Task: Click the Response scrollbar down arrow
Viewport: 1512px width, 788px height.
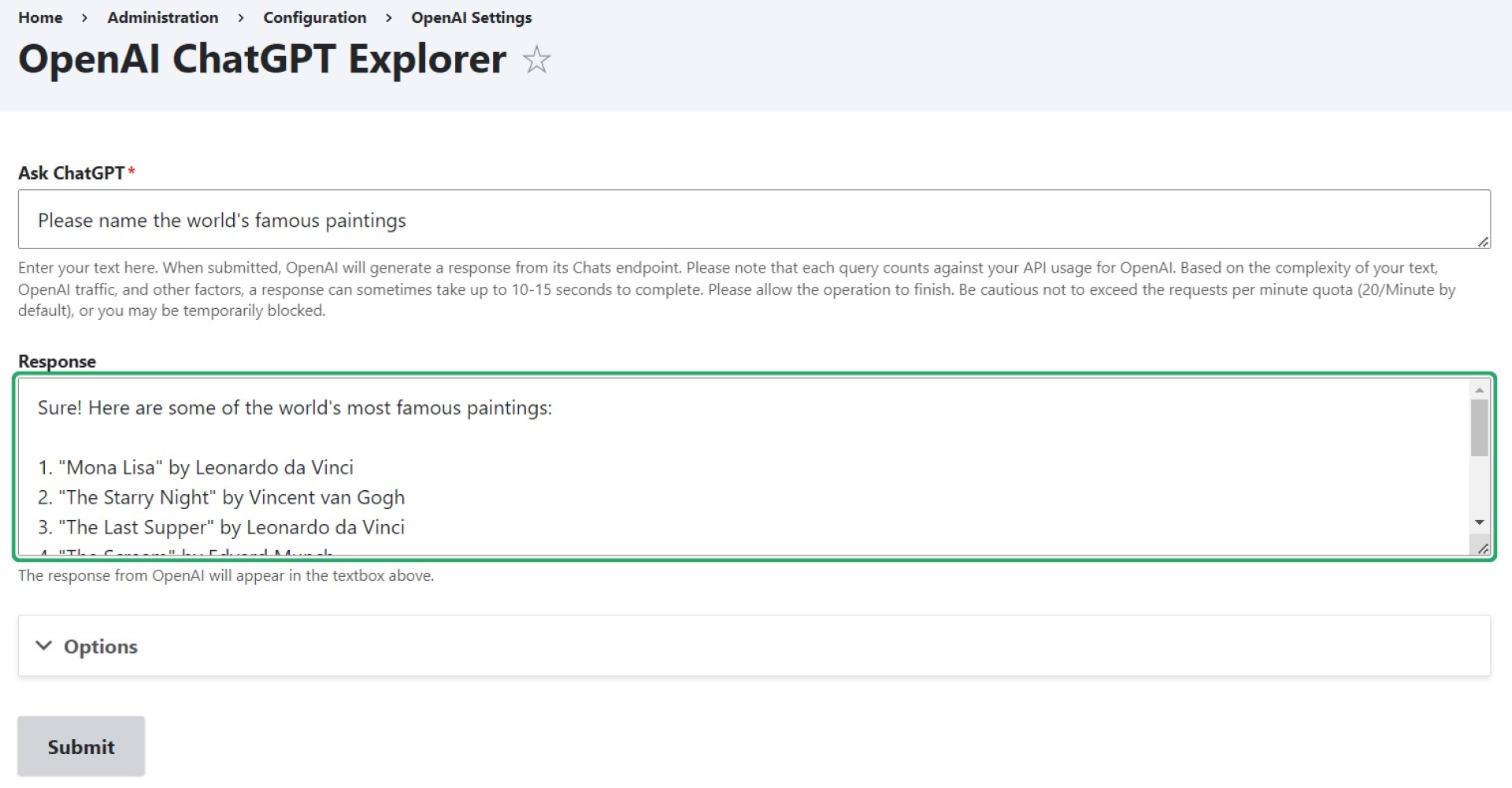Action: 1480,522
